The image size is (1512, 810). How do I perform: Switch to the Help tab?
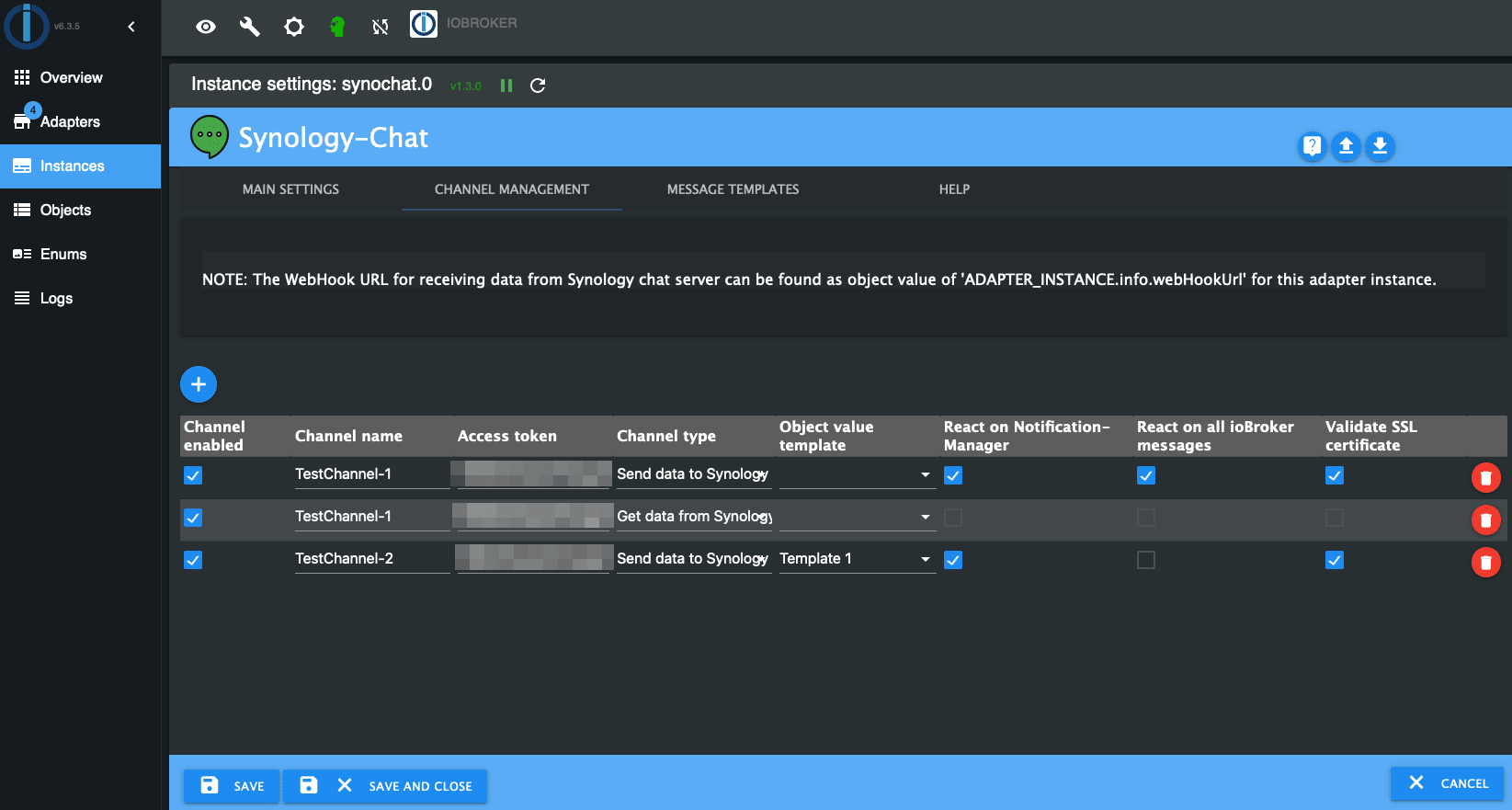pyautogui.click(x=954, y=189)
